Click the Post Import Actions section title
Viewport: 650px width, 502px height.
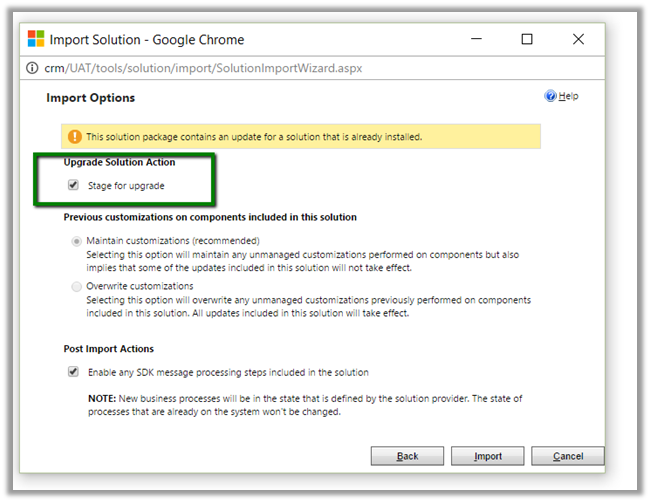pyautogui.click(x=108, y=349)
